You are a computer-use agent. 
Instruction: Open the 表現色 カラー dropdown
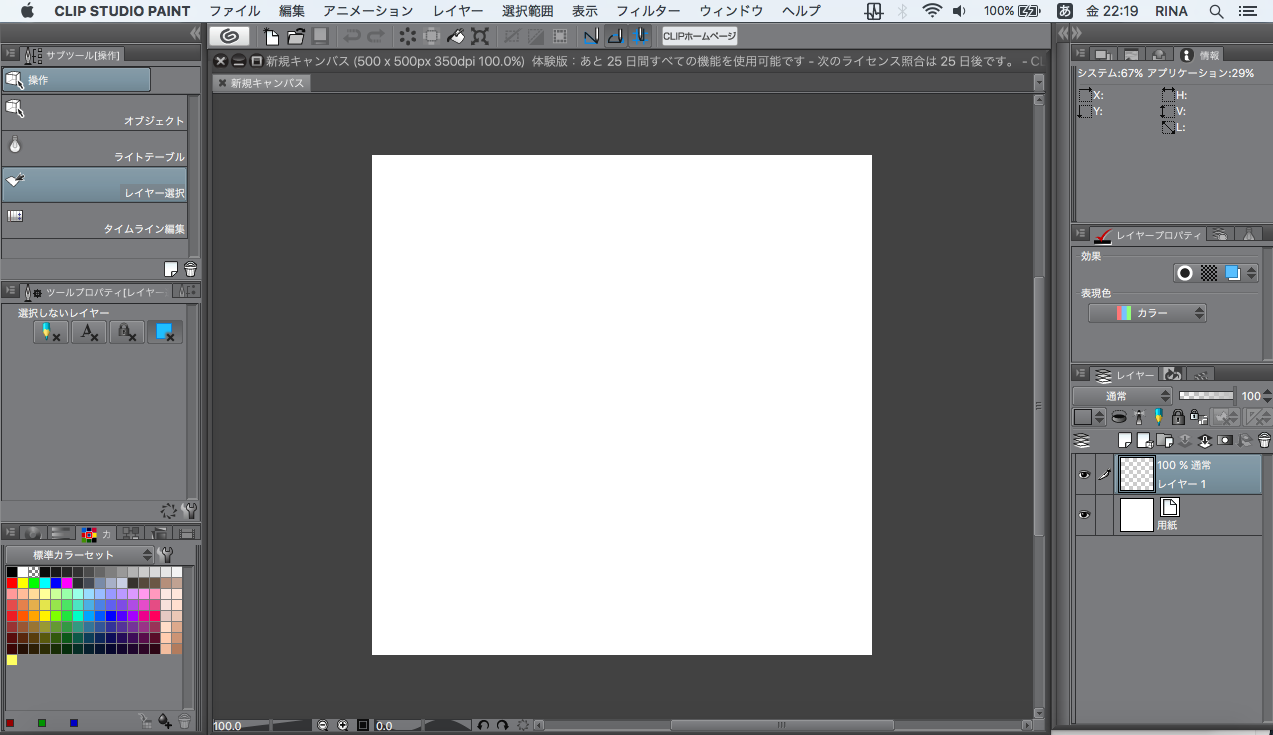1147,313
